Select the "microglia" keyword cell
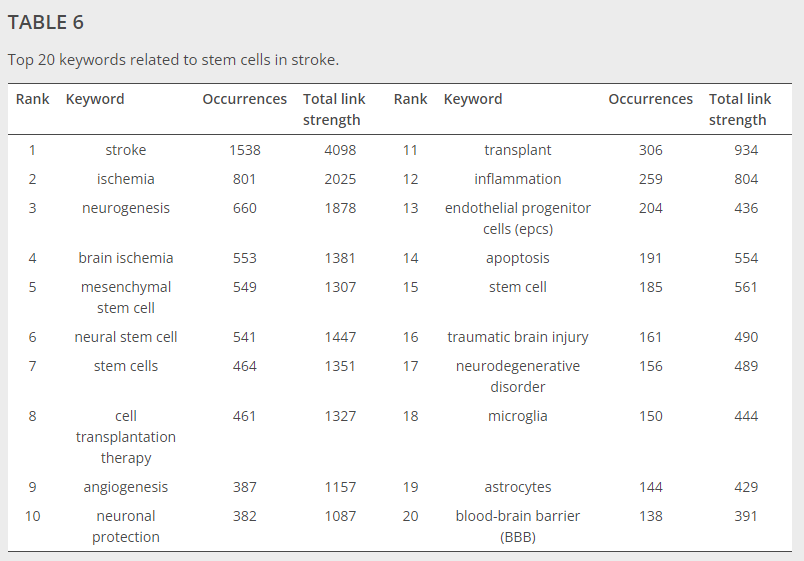This screenshot has height=561, width=804. [x=518, y=416]
